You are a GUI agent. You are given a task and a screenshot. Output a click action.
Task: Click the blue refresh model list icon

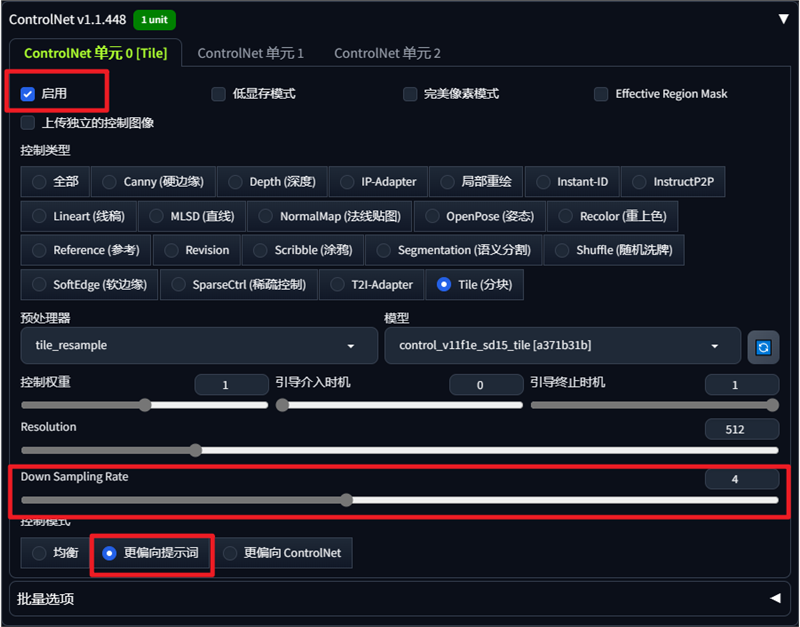coord(763,347)
